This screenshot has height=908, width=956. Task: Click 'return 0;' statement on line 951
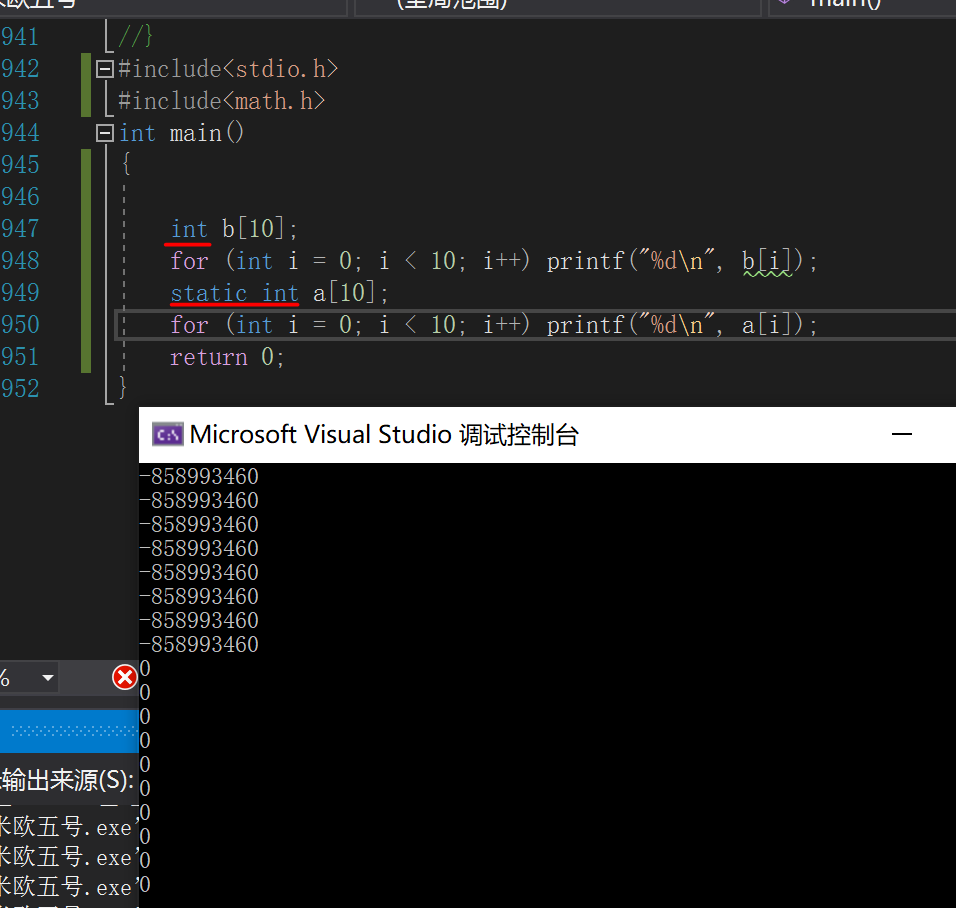tap(227, 357)
